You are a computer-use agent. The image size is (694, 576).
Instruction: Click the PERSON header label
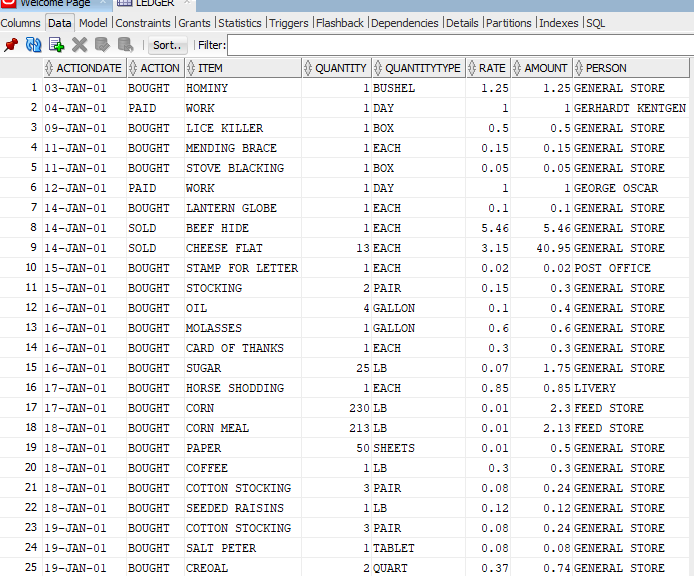pyautogui.click(x=606, y=68)
